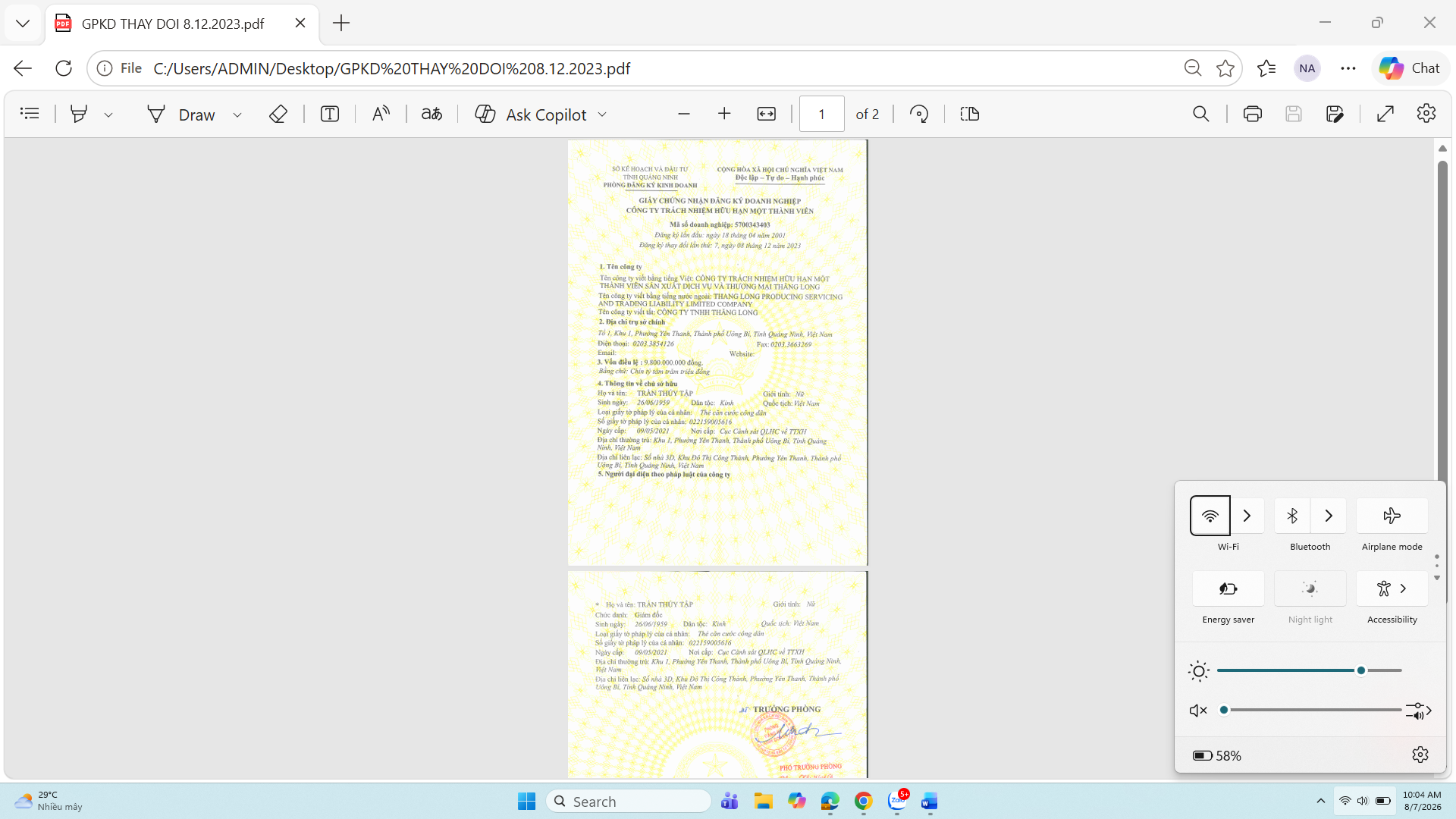This screenshot has width=1456, height=819.
Task: Click the address bar file path
Action: pyautogui.click(x=391, y=68)
